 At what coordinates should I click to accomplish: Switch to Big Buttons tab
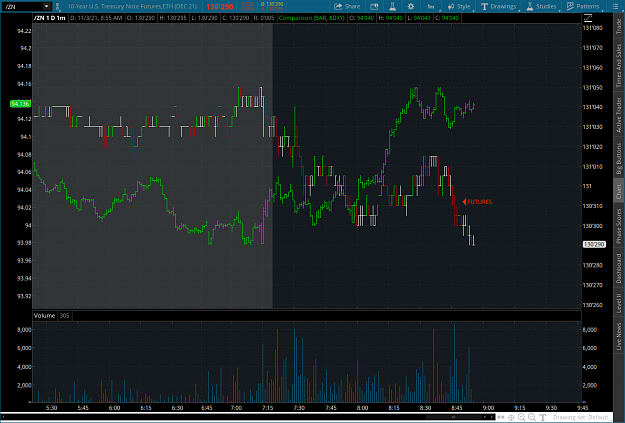tap(619, 159)
